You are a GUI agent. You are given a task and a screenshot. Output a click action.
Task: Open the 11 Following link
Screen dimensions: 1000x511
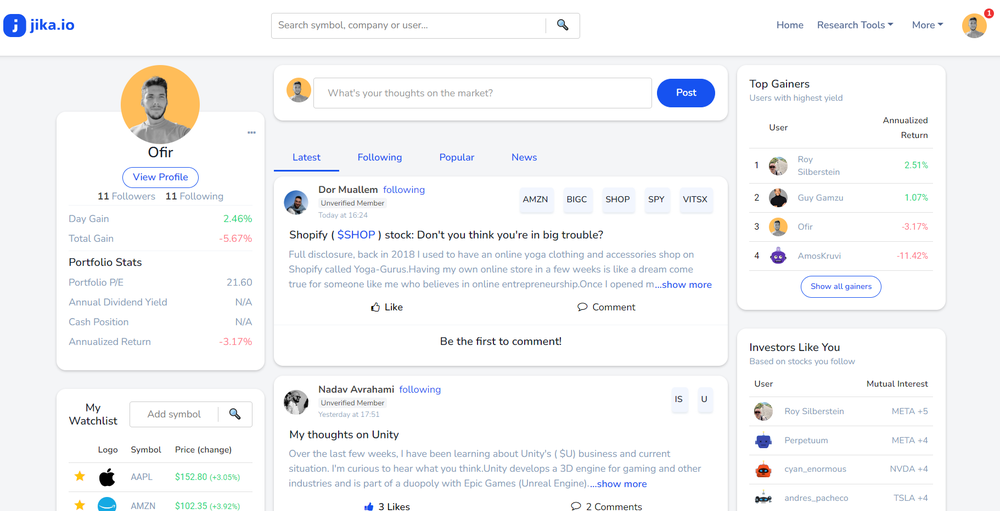pyautogui.click(x=195, y=196)
